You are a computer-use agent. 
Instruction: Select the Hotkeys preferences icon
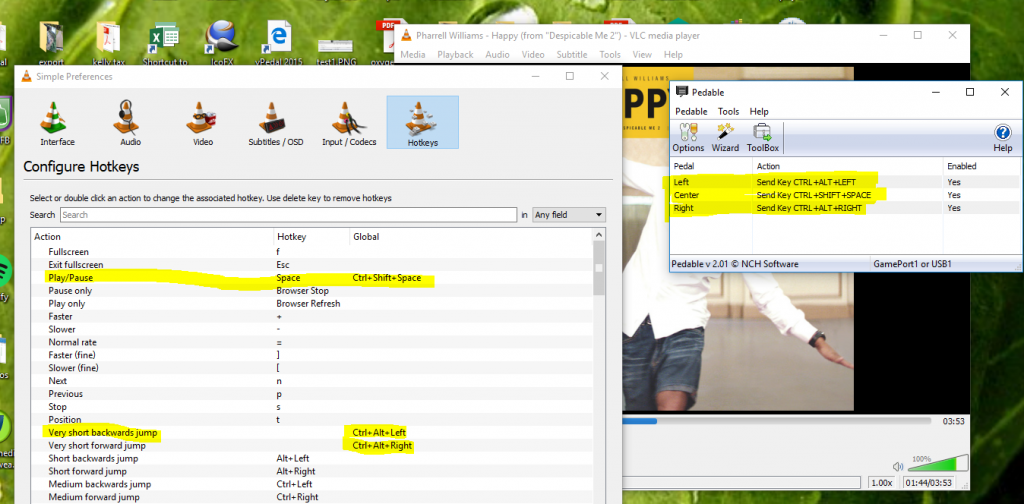(x=423, y=123)
